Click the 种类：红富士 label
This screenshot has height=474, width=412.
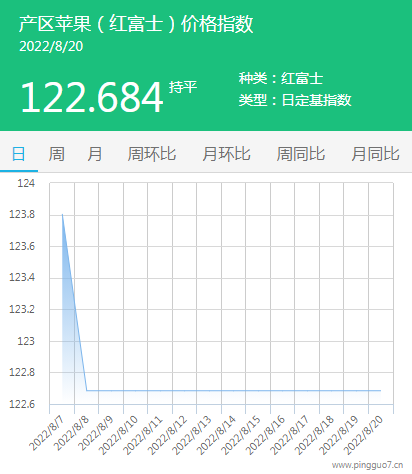pos(281,79)
